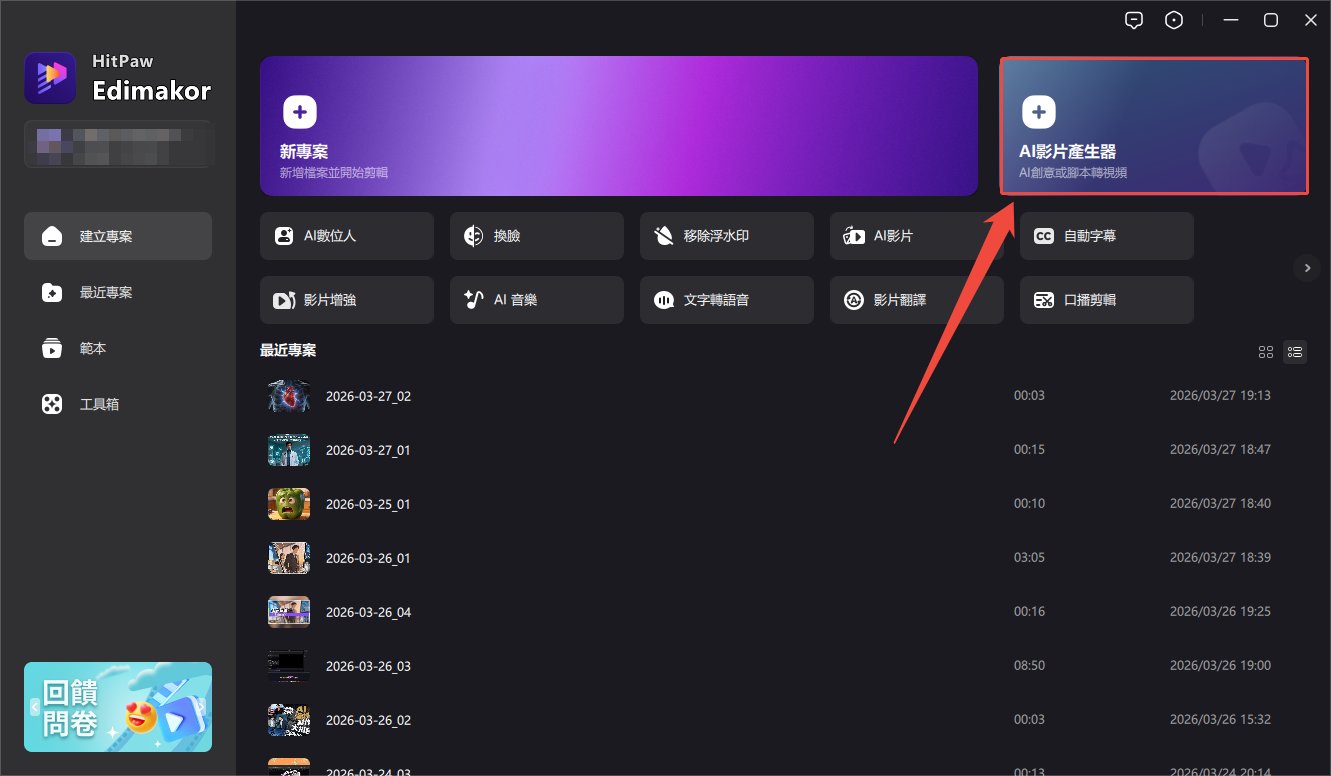Viewport: 1331px width, 776px height.
Task: Launch the 影片翻譯 video translation tool
Action: click(x=916, y=300)
